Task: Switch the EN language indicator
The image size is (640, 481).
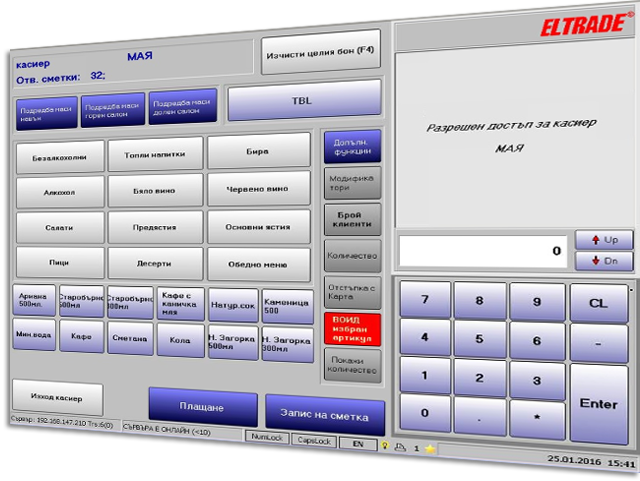Action: (x=358, y=444)
